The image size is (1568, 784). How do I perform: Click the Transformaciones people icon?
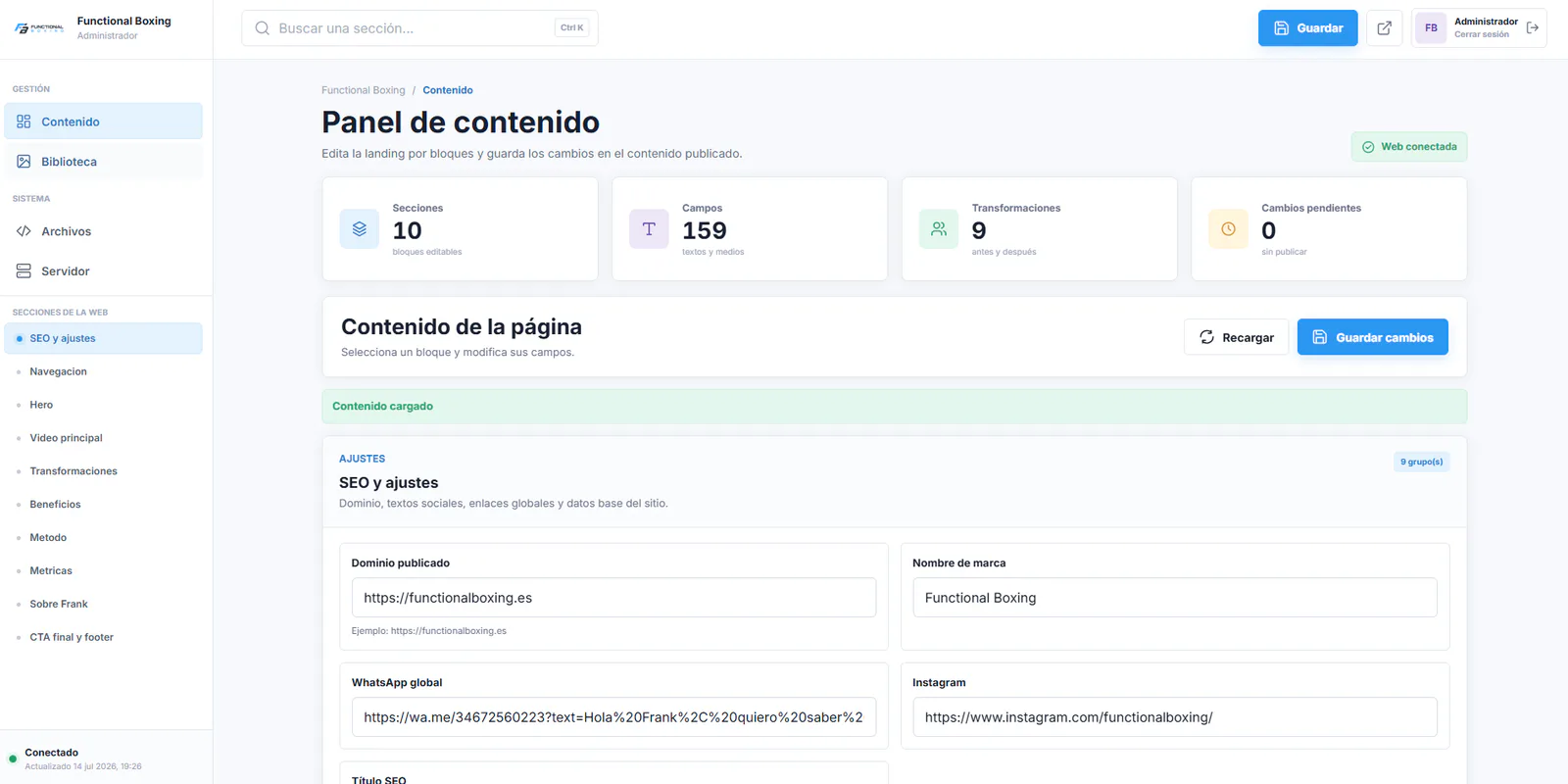click(x=939, y=229)
